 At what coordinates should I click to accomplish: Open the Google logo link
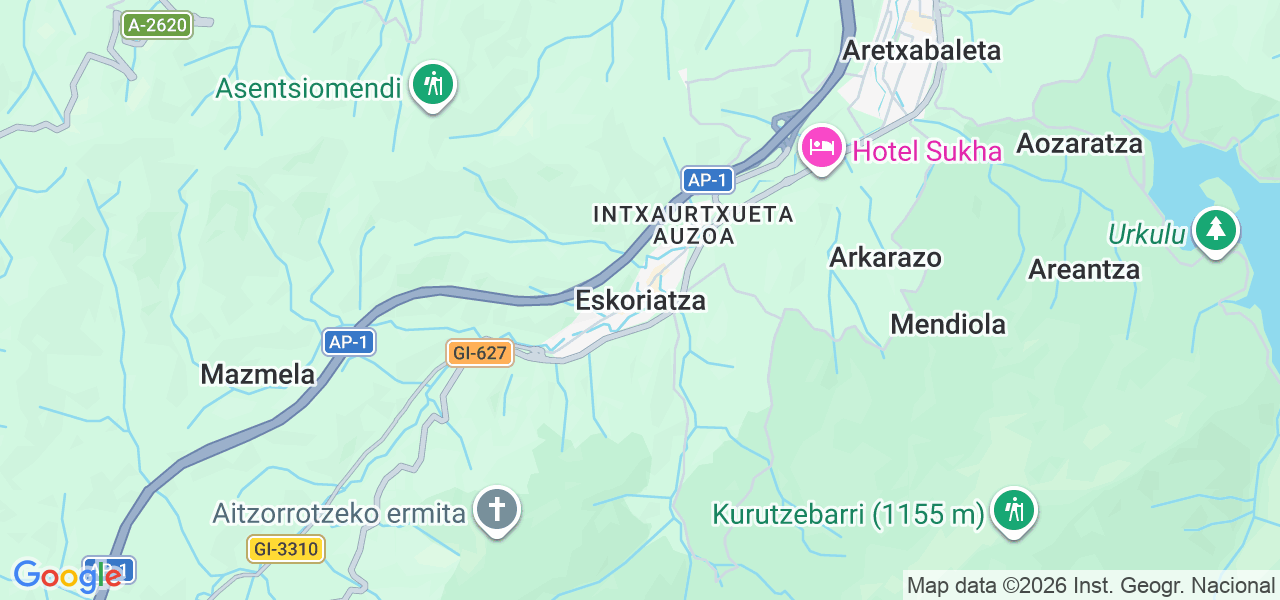(x=67, y=576)
